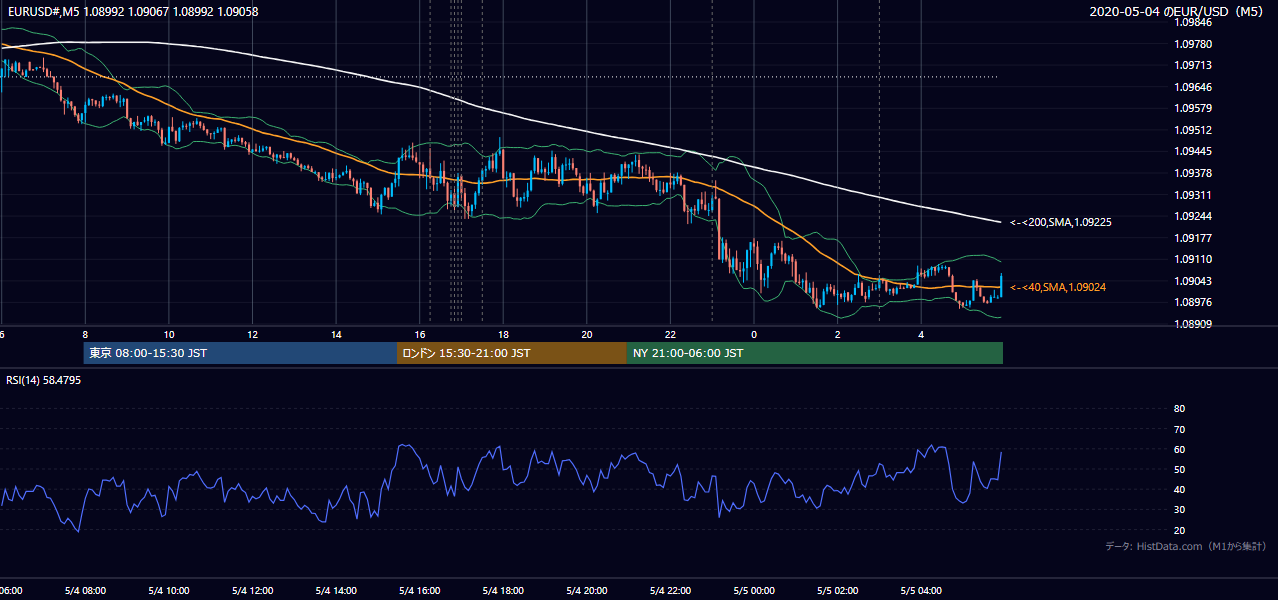The width and height of the screenshot is (1278, 600).
Task: Click the 5/4 14:00 bottom time label
Action: pos(336,591)
